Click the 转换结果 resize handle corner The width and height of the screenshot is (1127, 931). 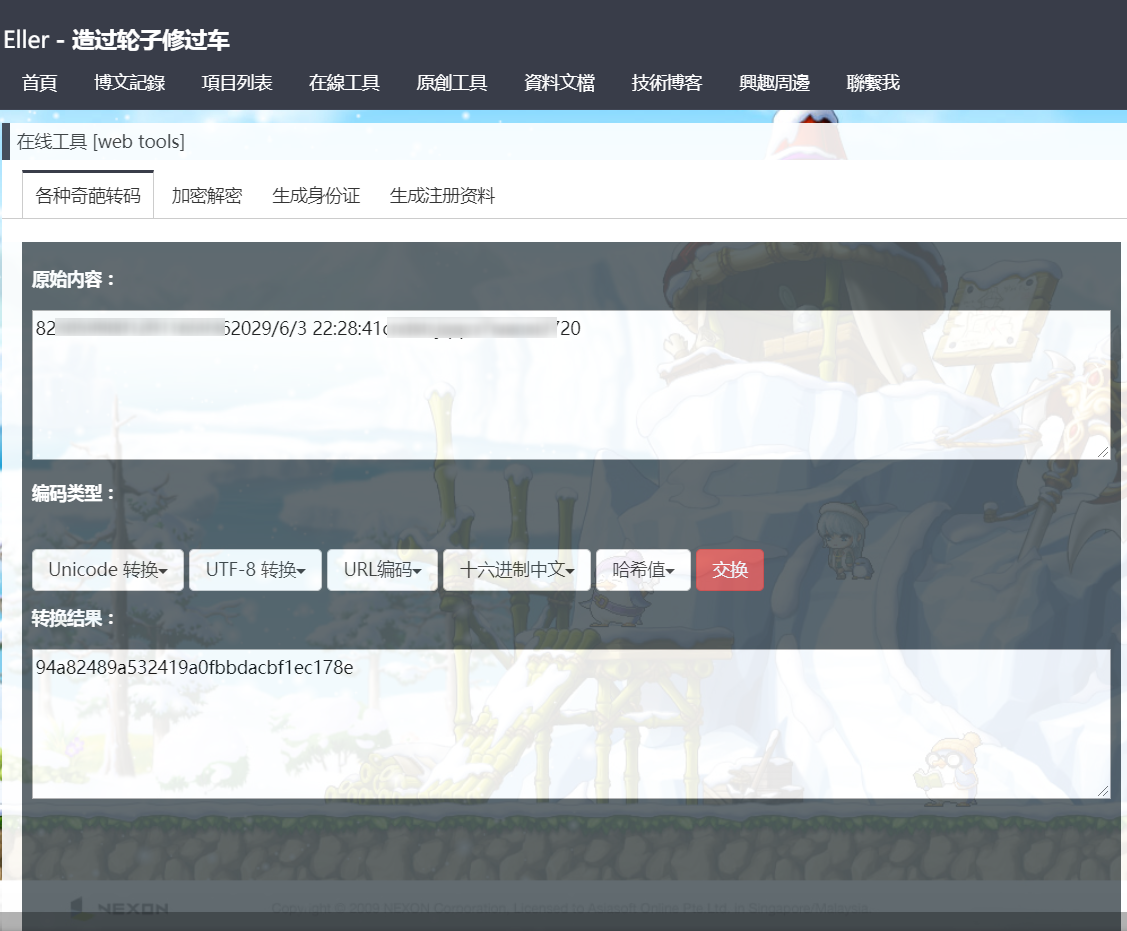(1103, 792)
